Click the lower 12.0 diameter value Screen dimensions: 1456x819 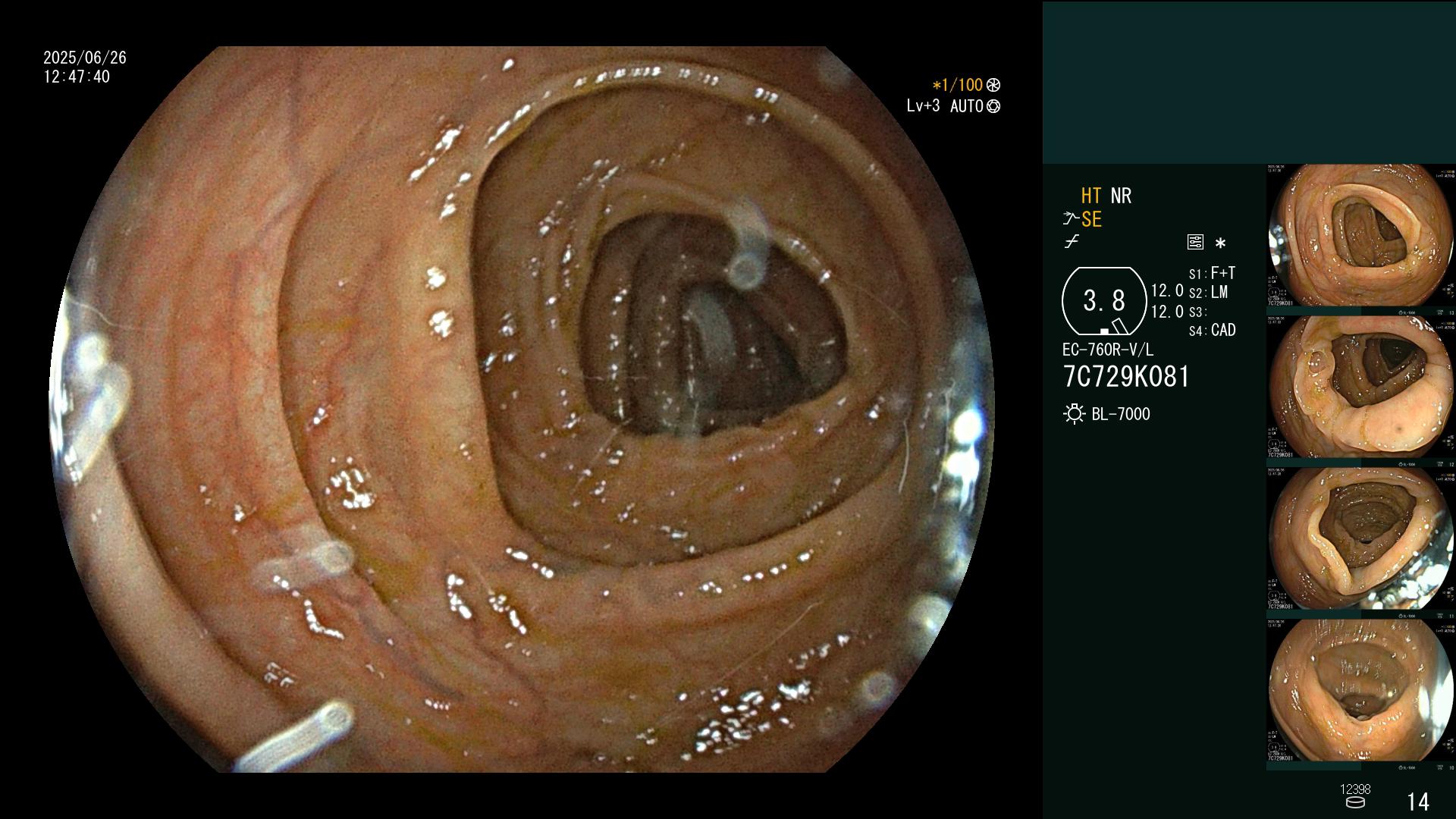tap(1167, 312)
